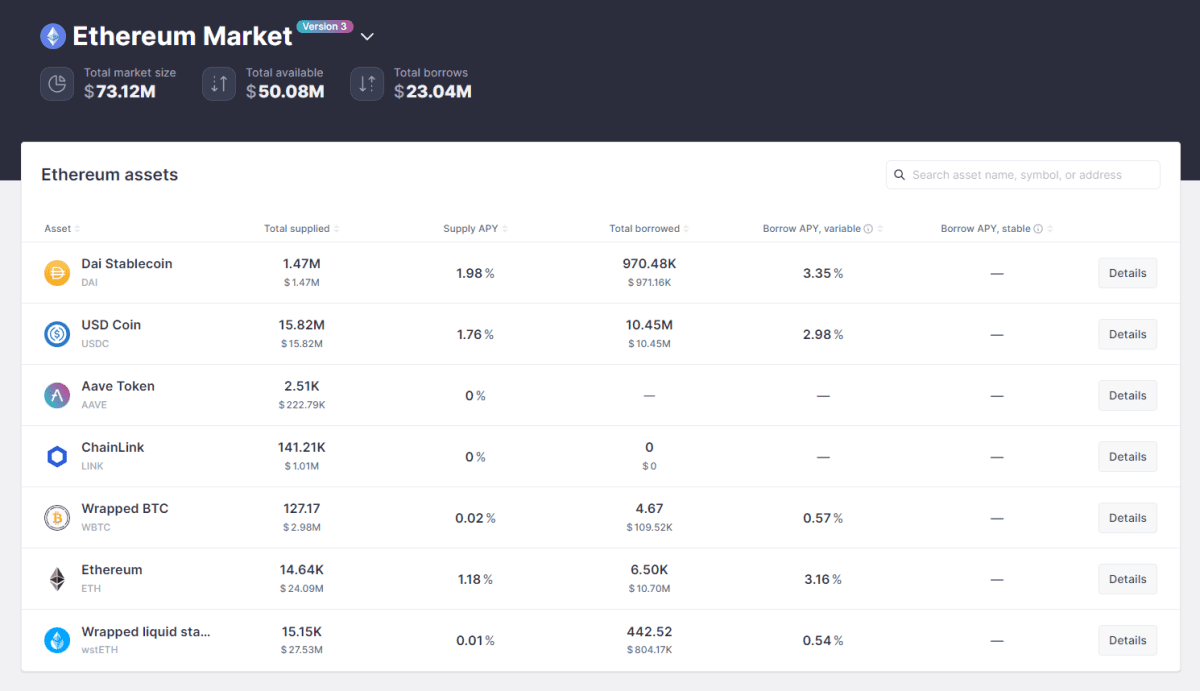This screenshot has height=691, width=1200.
Task: Click the Ethereum Market title
Action: pyautogui.click(x=183, y=37)
